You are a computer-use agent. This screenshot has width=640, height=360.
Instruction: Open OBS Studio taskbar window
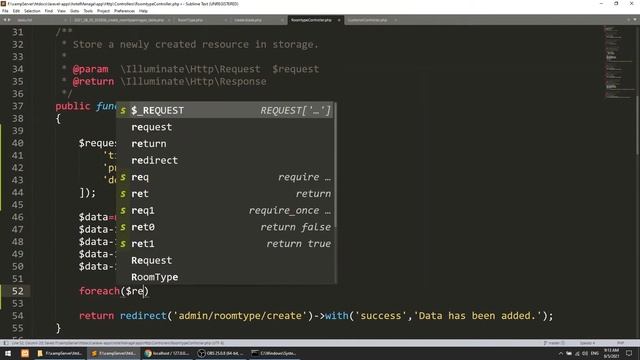coord(221,353)
